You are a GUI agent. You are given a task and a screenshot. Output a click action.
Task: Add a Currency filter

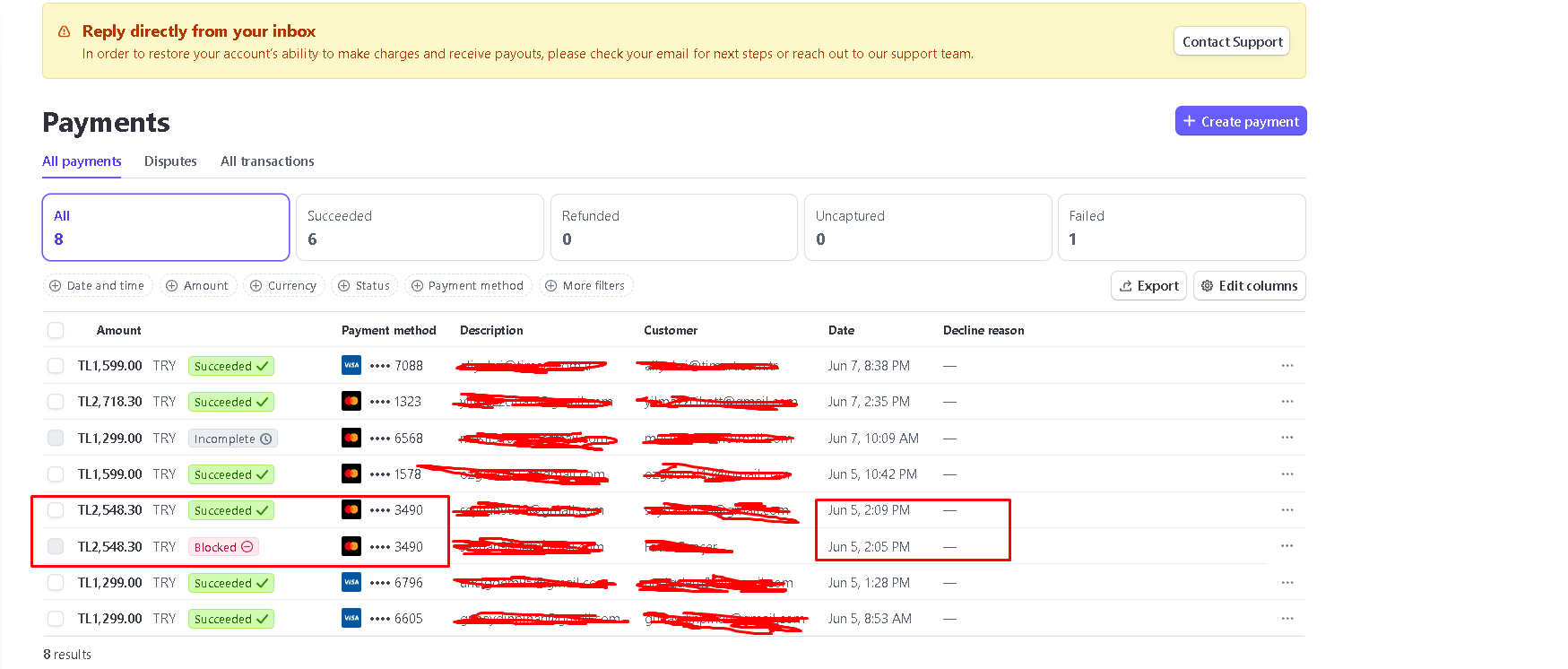point(284,285)
